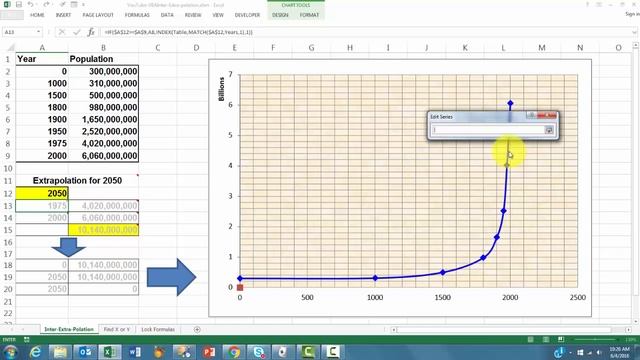Select the Inter-Extra-Polation sheet tab
This screenshot has width=640, height=360.
point(69,329)
